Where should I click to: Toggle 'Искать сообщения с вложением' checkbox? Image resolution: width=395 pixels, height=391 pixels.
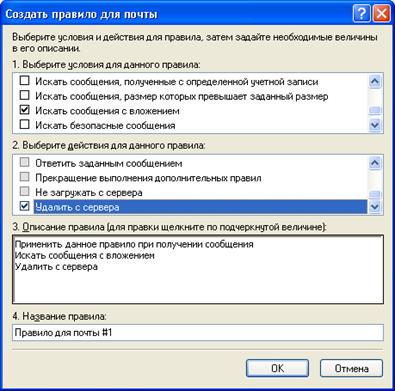click(x=25, y=110)
